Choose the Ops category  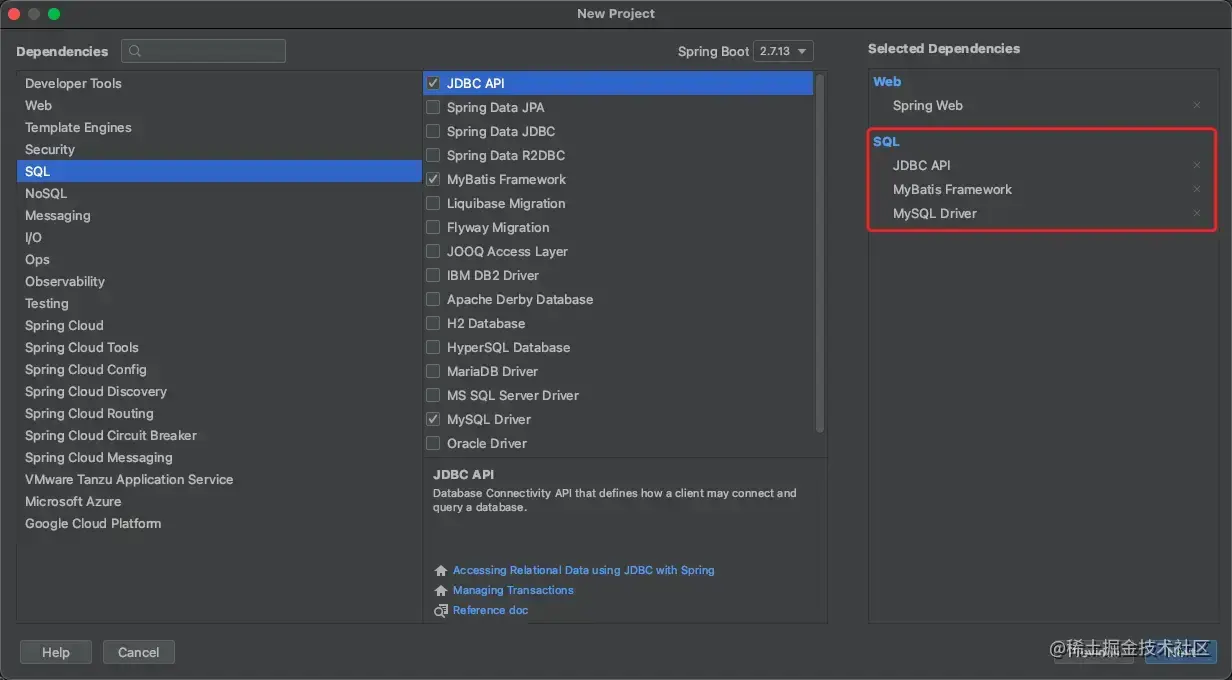[x=219, y=259]
